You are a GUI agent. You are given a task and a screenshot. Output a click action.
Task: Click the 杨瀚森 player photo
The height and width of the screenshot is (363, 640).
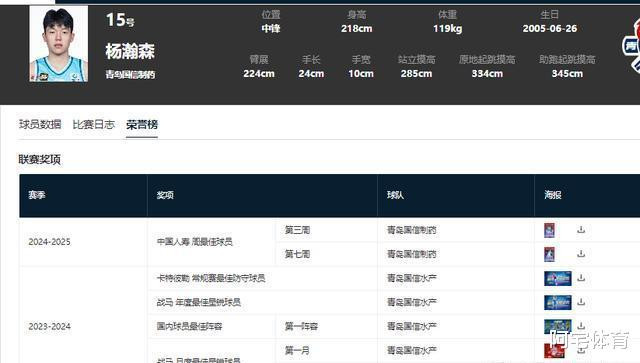click(x=58, y=44)
